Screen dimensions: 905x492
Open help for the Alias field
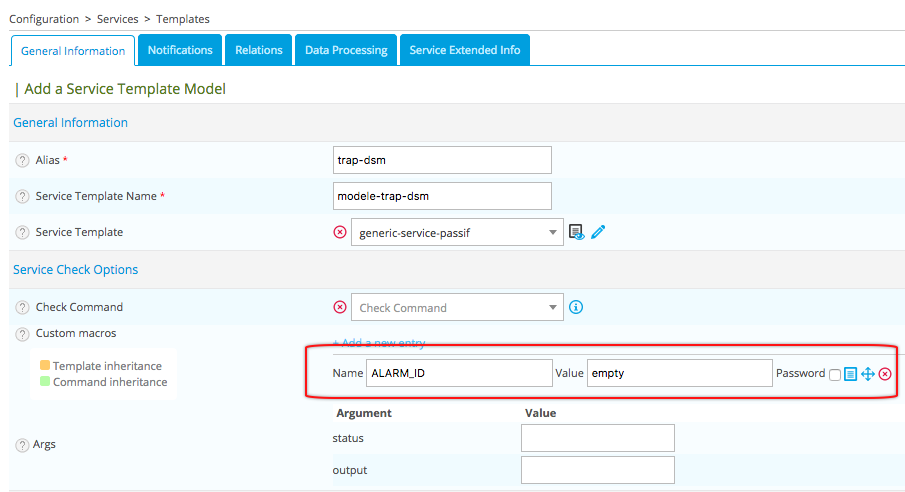coord(22,160)
